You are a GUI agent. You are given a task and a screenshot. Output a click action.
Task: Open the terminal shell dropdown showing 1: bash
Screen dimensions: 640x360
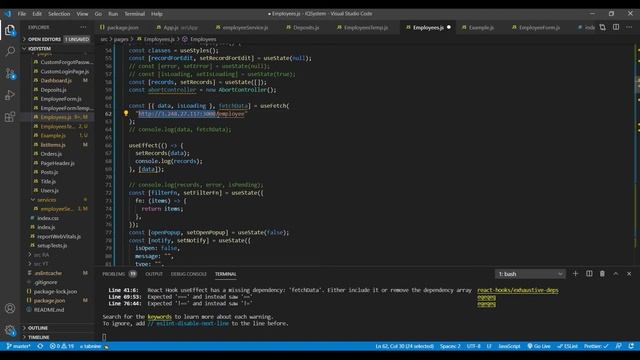(x=530, y=274)
